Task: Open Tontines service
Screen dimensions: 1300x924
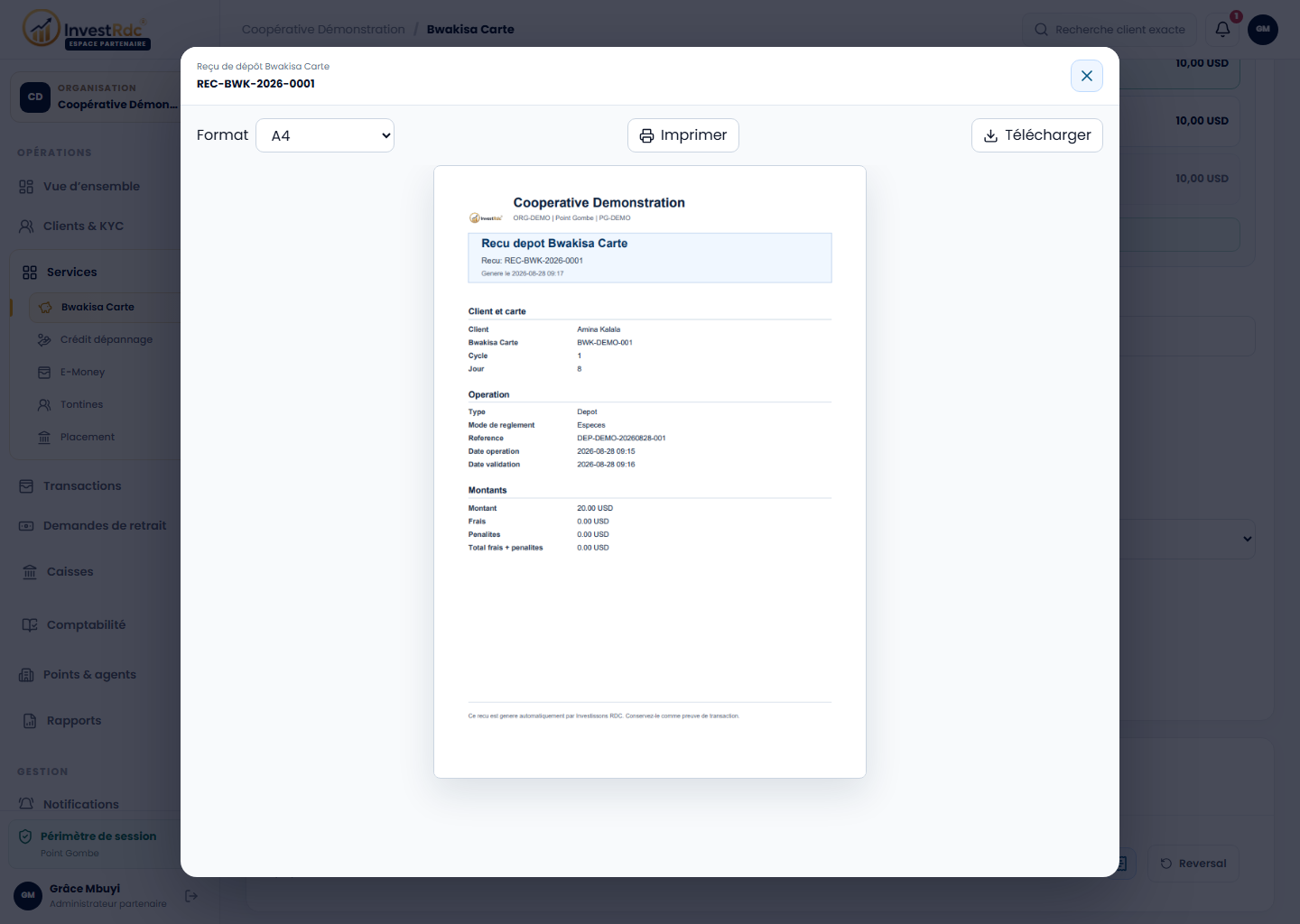Action: coord(81,405)
